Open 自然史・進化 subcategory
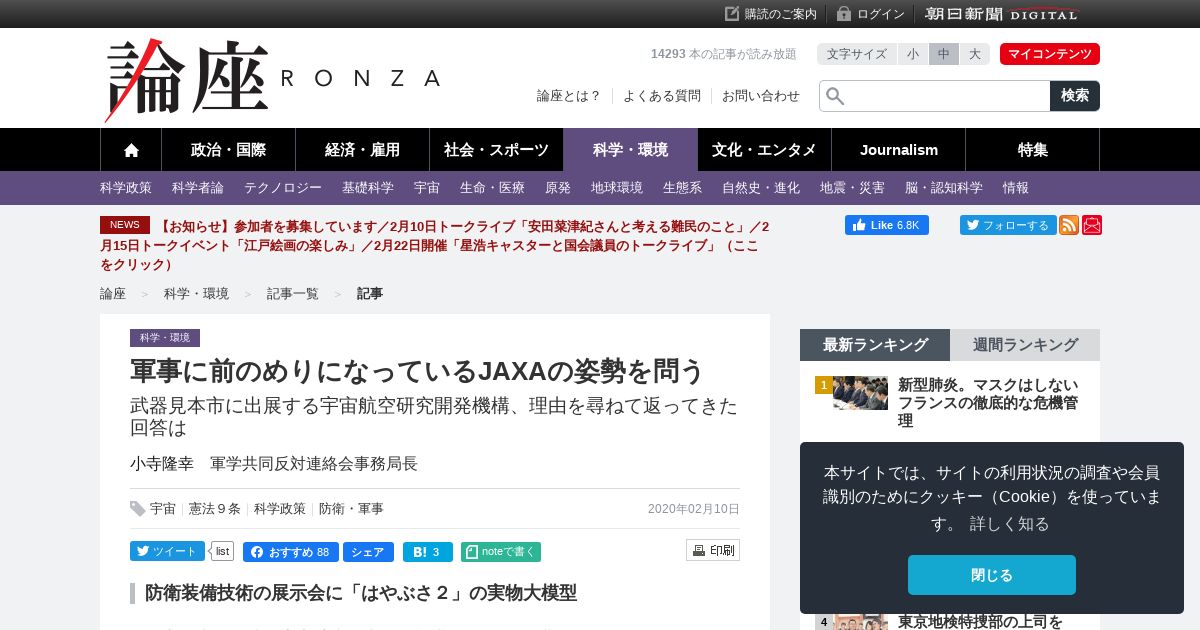1200x630 pixels. (761, 188)
